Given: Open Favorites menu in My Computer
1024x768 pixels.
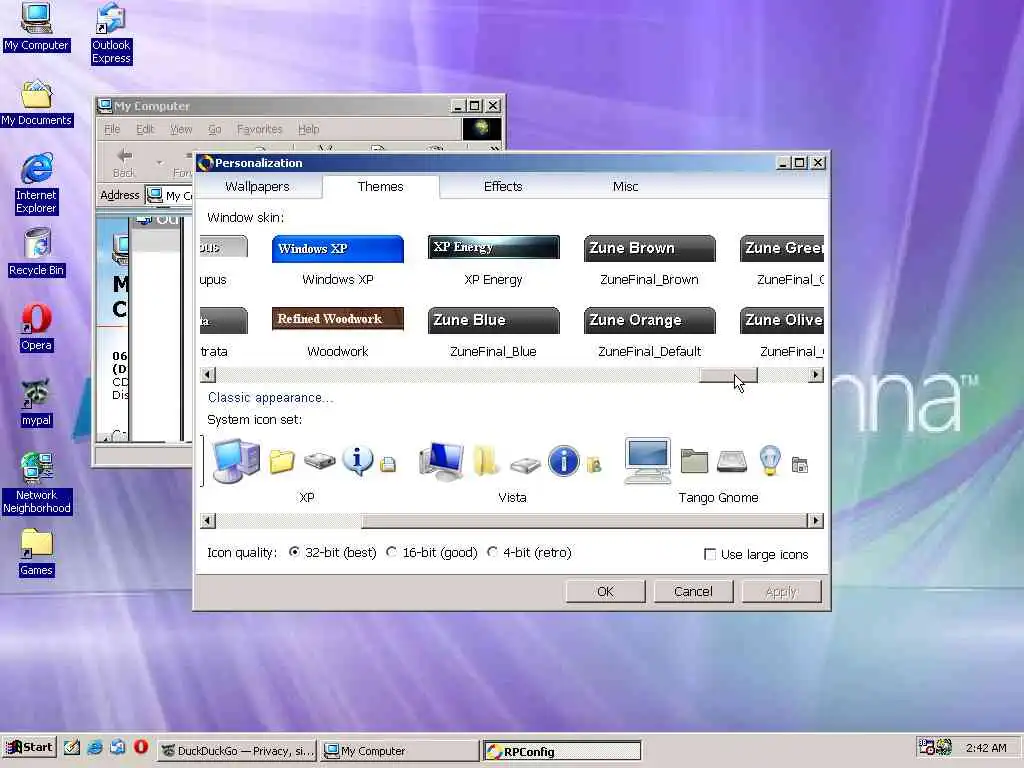Looking at the screenshot, I should click(x=259, y=129).
